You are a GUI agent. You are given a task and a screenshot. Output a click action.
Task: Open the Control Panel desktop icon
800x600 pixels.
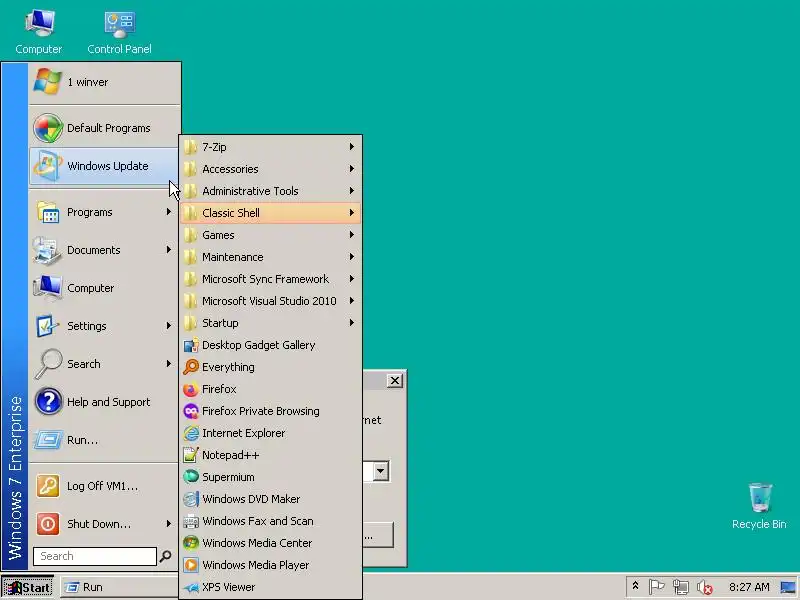click(x=119, y=32)
